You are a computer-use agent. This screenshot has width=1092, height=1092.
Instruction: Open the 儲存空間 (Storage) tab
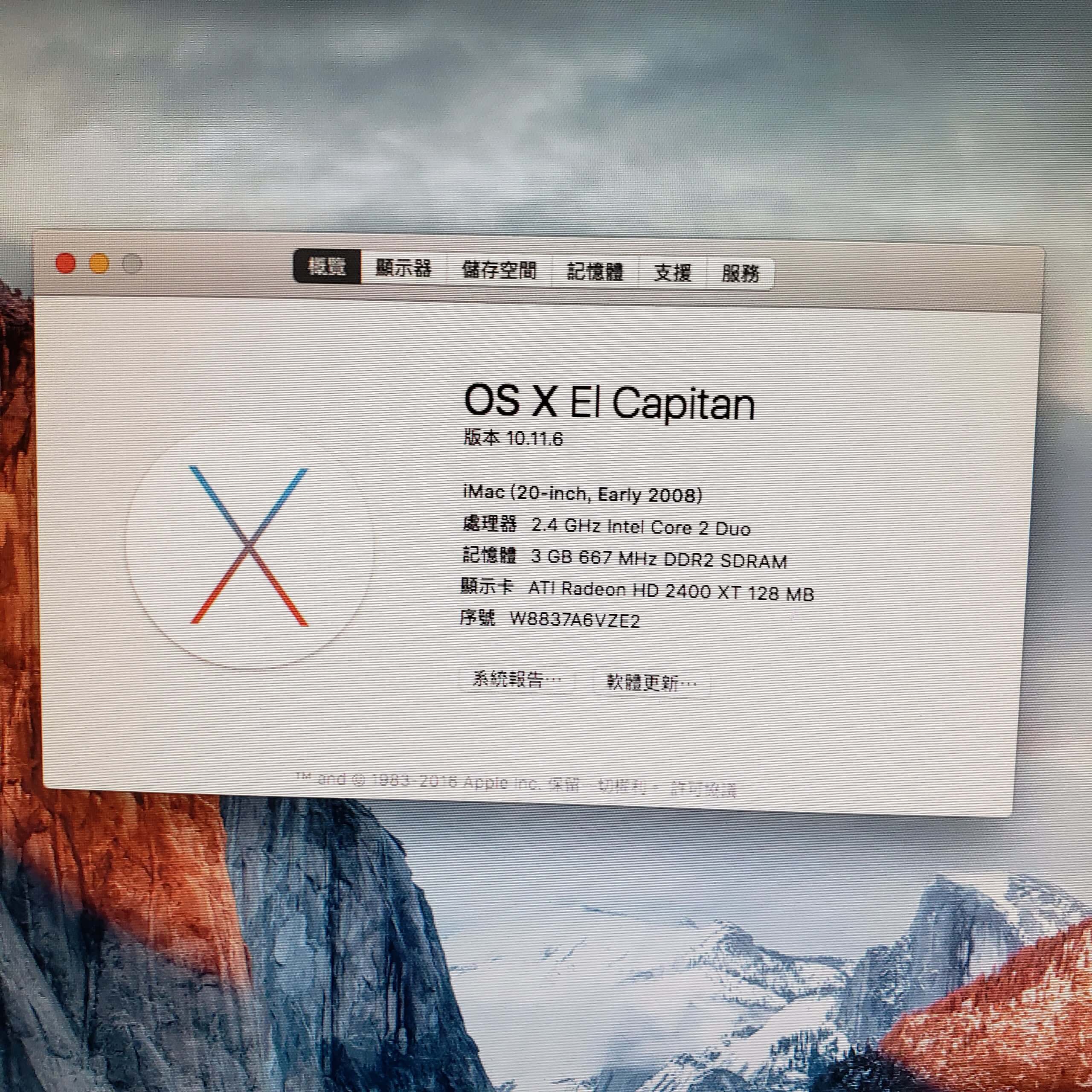(x=499, y=270)
